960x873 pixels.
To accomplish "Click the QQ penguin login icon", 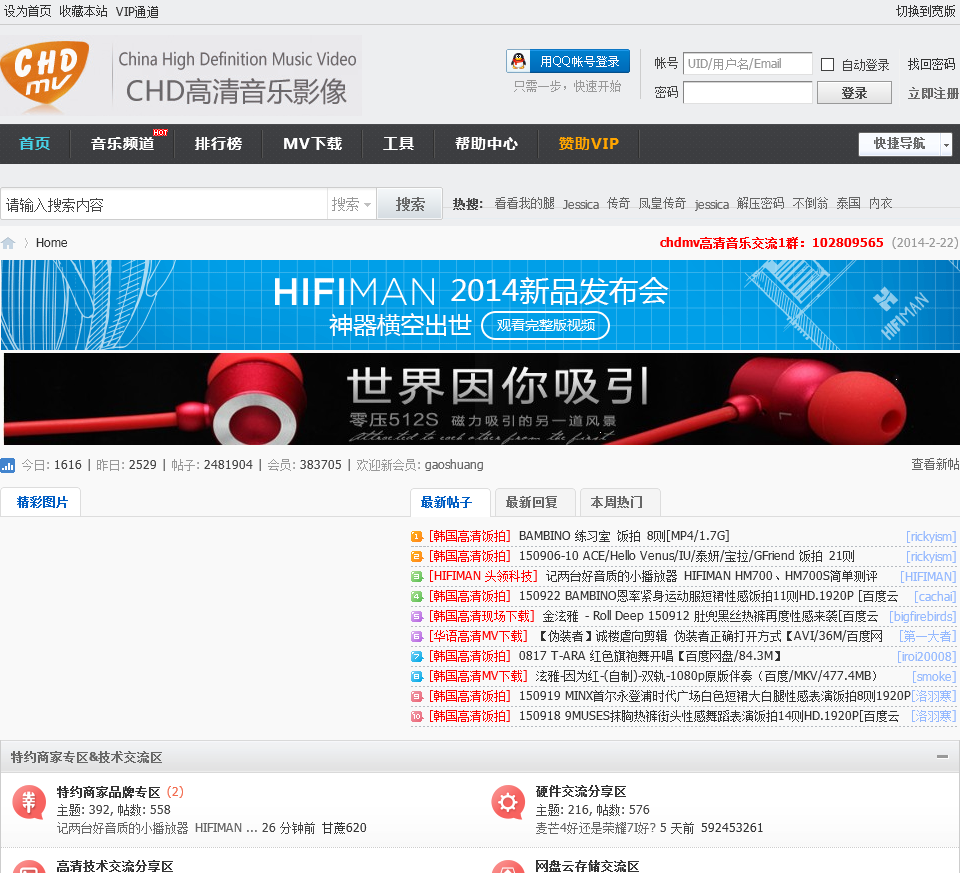I will coord(519,61).
